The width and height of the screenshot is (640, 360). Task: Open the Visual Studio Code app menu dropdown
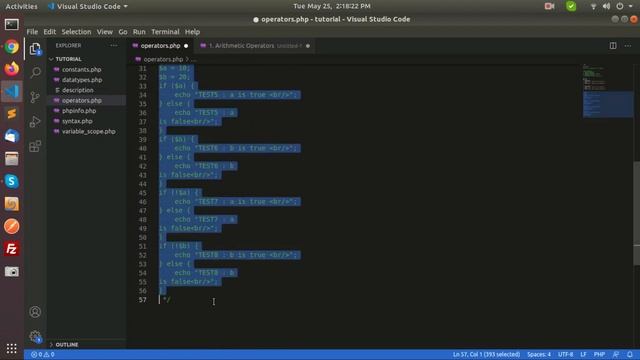click(87, 6)
